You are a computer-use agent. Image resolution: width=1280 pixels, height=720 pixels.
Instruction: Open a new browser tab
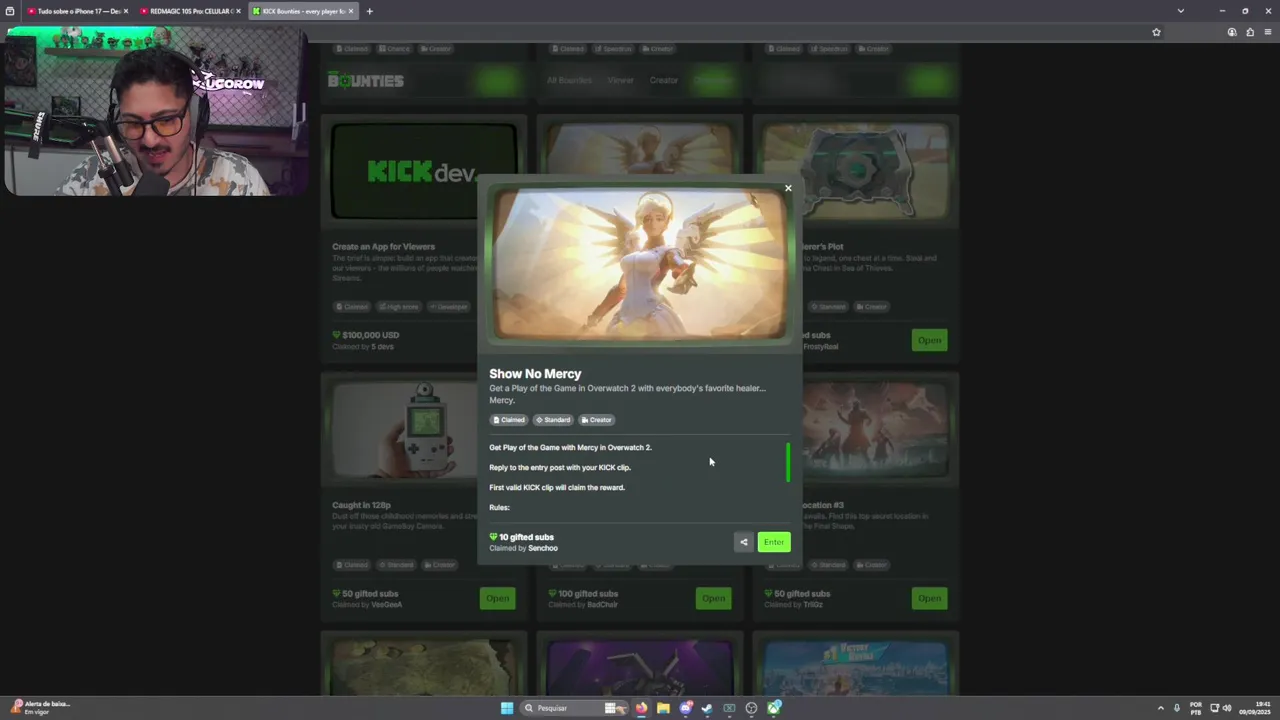coord(369,11)
